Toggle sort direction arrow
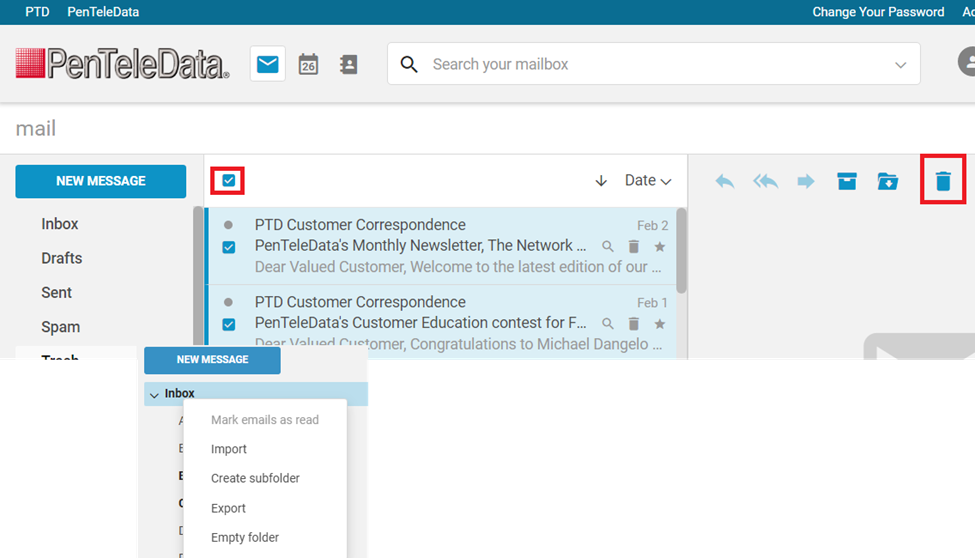The image size is (975, 558). pos(601,181)
